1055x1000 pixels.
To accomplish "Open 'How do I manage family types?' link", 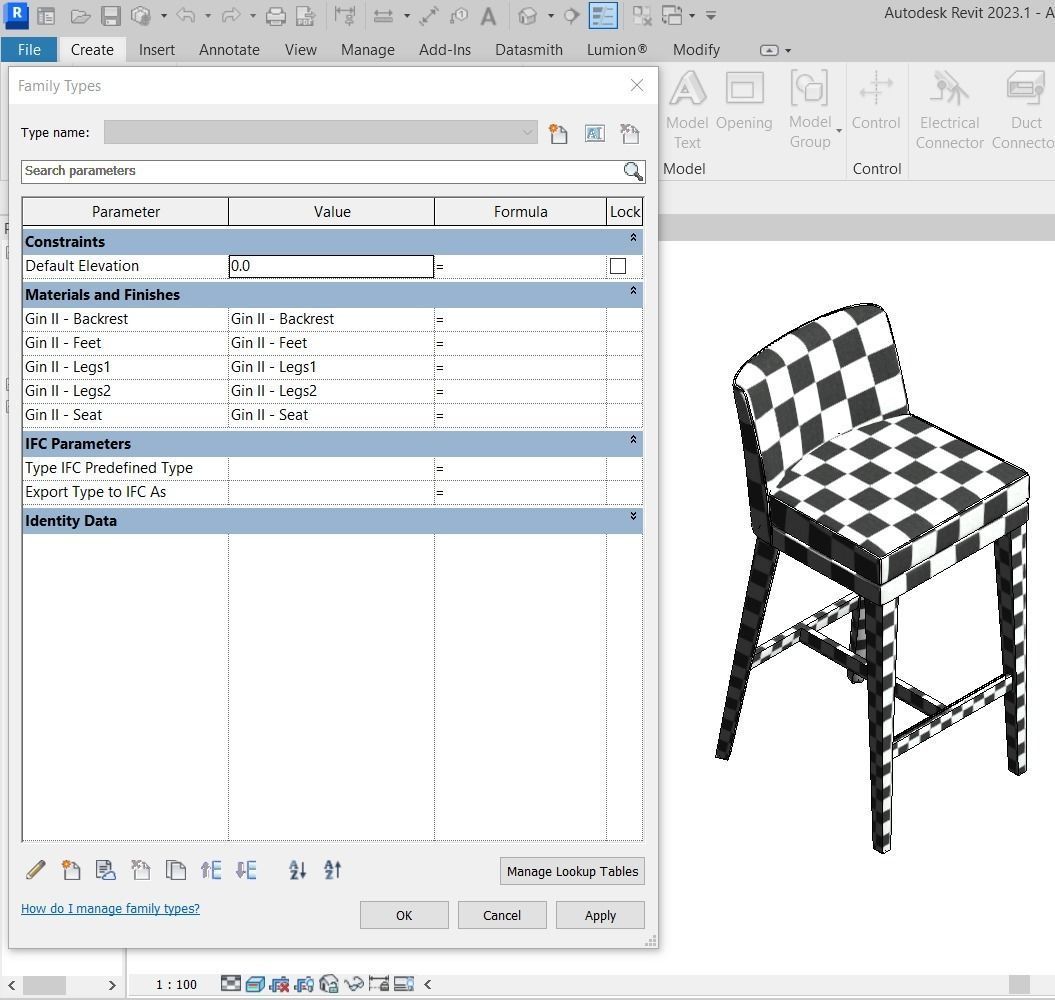I will [x=110, y=908].
